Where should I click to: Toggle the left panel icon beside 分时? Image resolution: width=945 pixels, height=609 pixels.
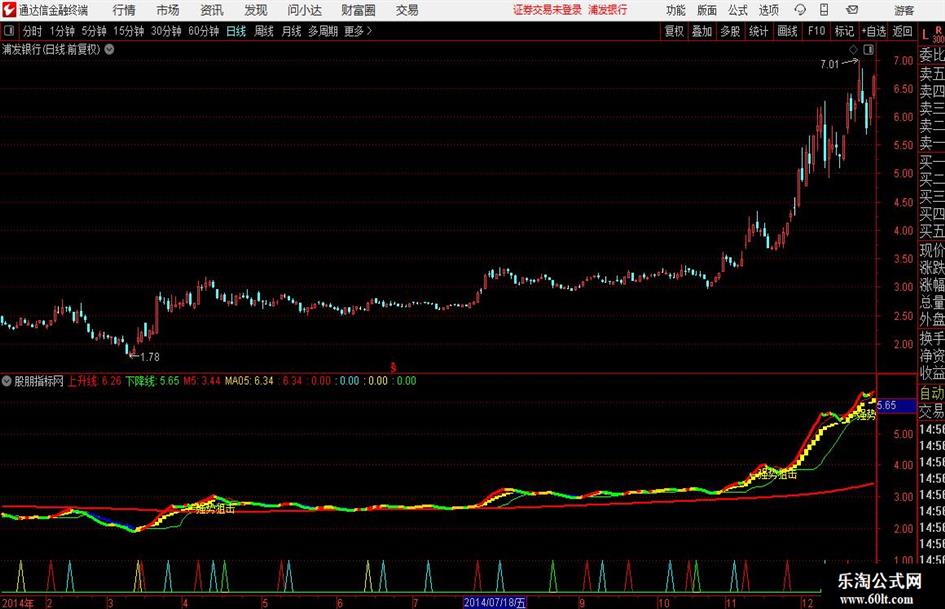pos(8,31)
